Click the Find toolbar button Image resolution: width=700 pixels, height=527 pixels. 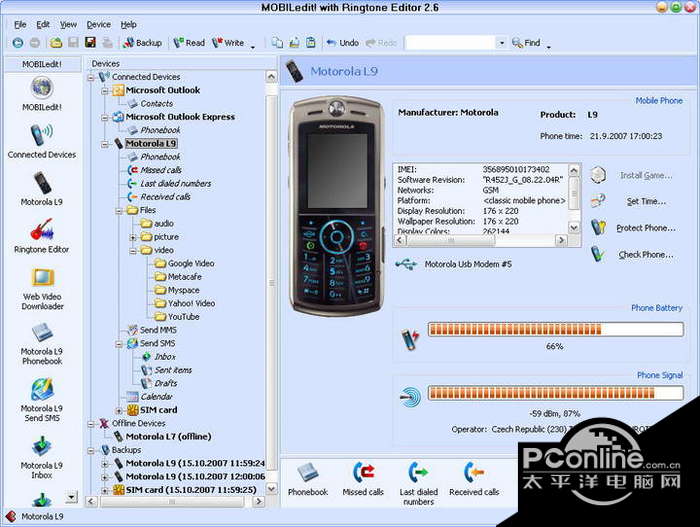pos(526,43)
